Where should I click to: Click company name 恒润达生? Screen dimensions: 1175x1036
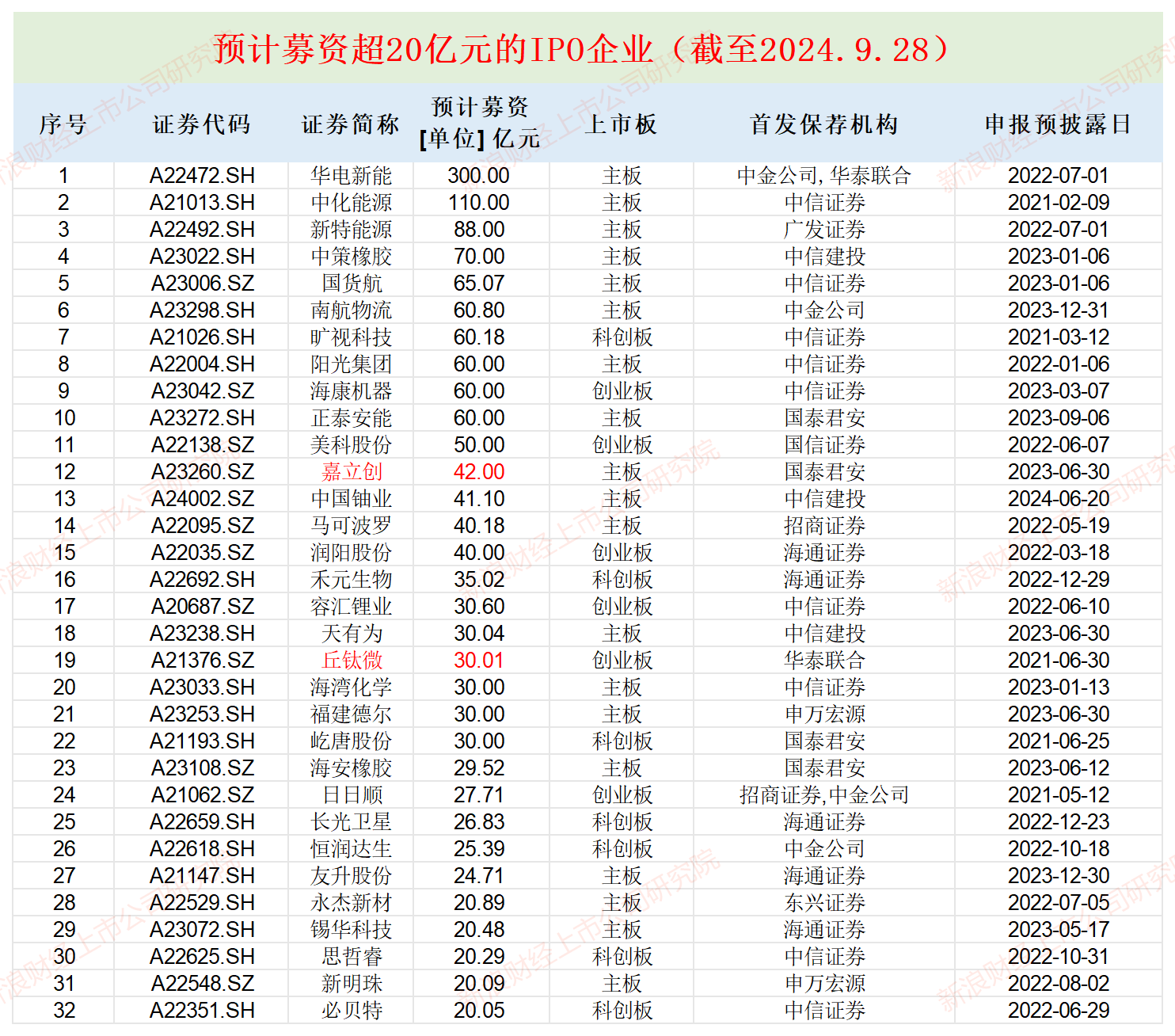pyautogui.click(x=351, y=849)
